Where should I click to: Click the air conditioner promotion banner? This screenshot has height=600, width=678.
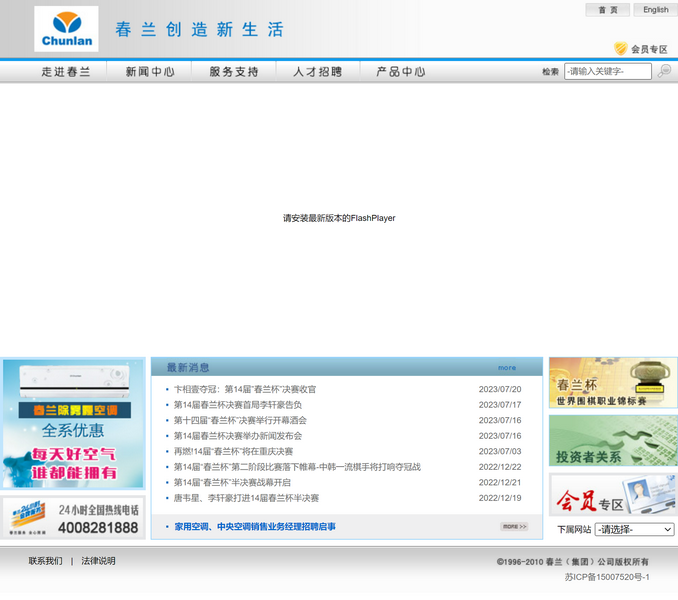(73, 423)
